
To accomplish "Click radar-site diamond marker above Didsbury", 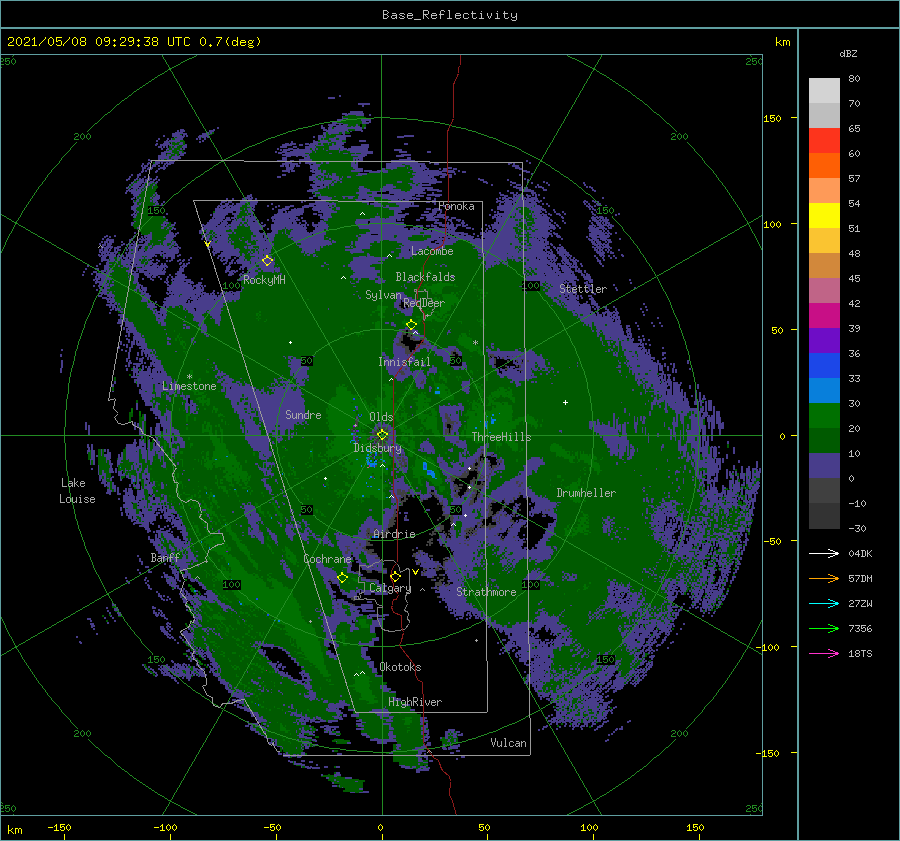I will point(382,435).
